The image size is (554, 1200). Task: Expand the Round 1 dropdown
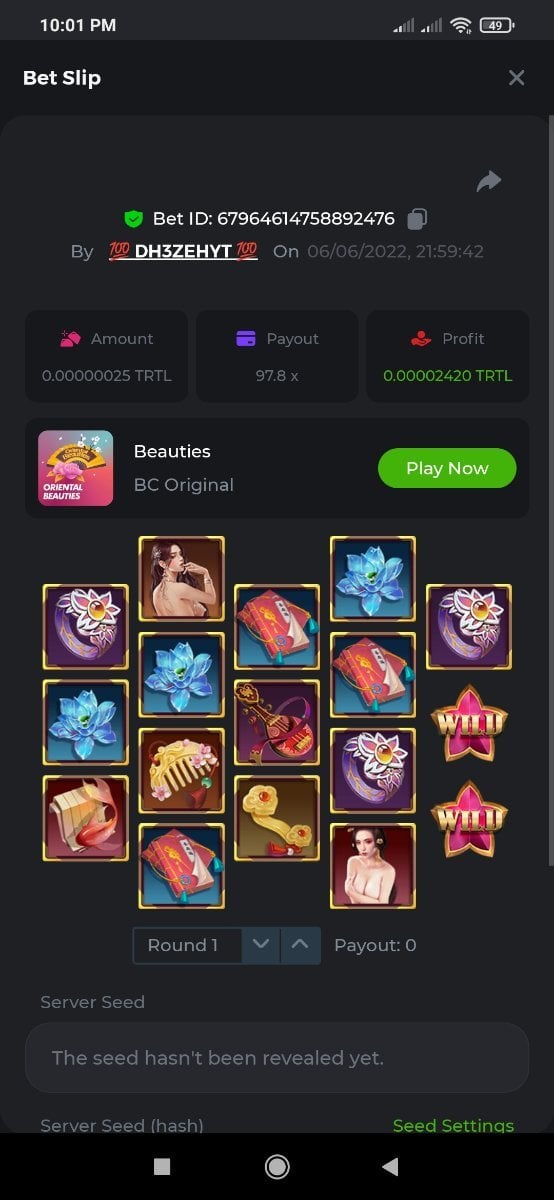pyautogui.click(x=187, y=945)
